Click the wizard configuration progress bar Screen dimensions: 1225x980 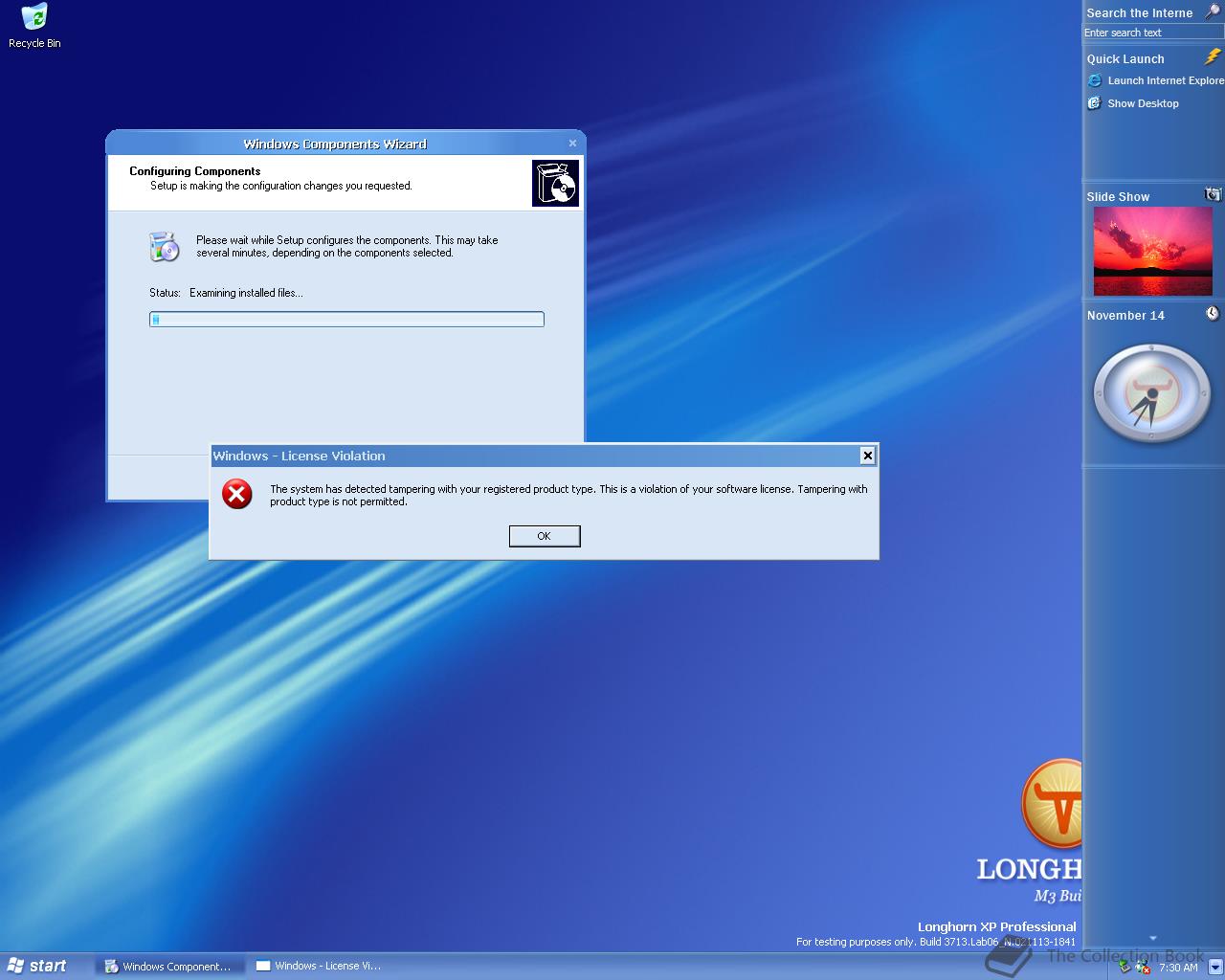pos(346,320)
